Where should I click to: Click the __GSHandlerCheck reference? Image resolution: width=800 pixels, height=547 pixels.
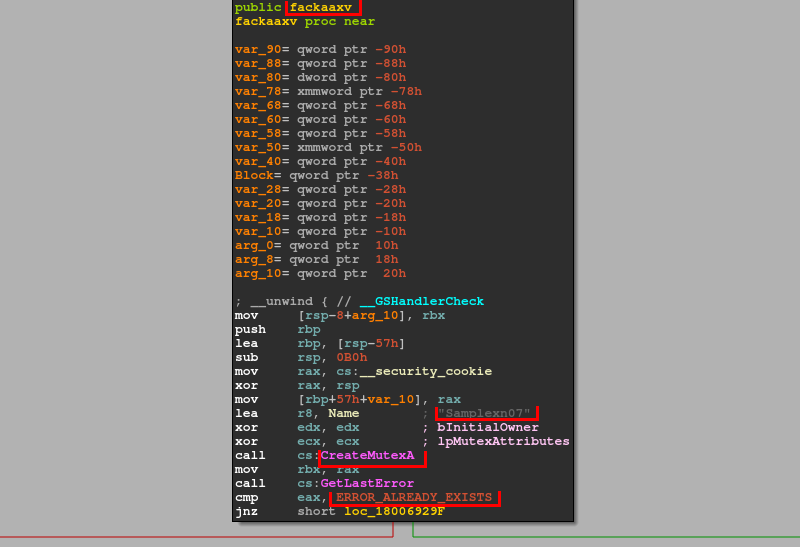(421, 301)
